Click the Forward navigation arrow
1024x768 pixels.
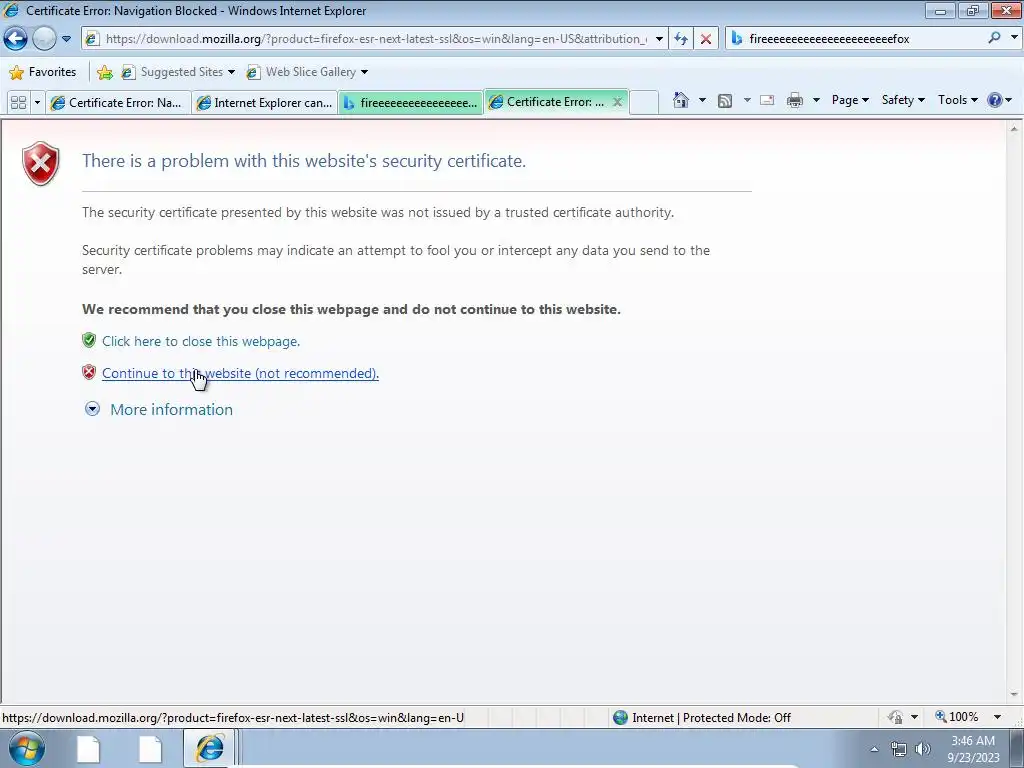point(44,39)
